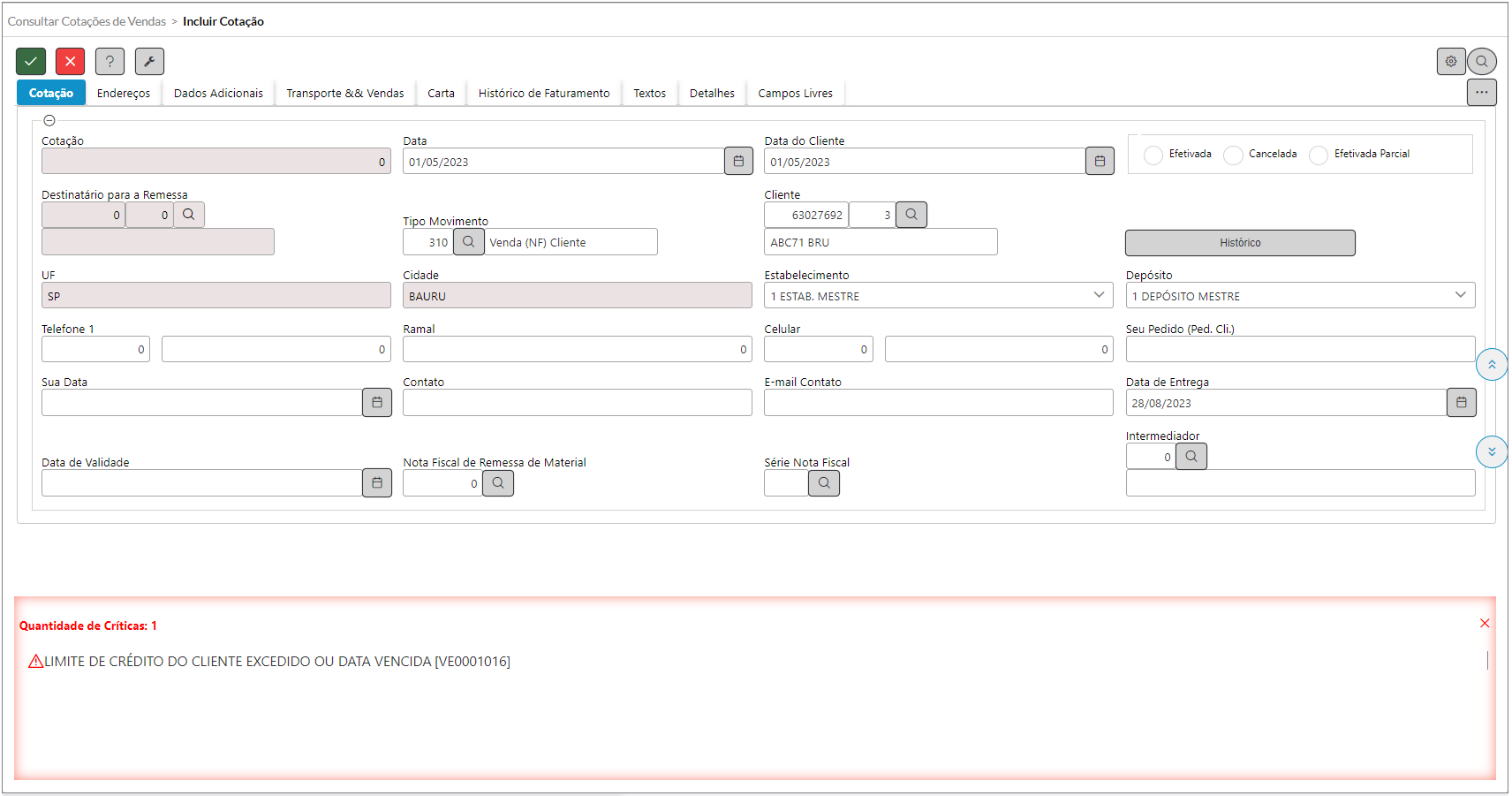Select the Cancelada radio option
This screenshot has width=1512, height=796.
tap(1233, 155)
